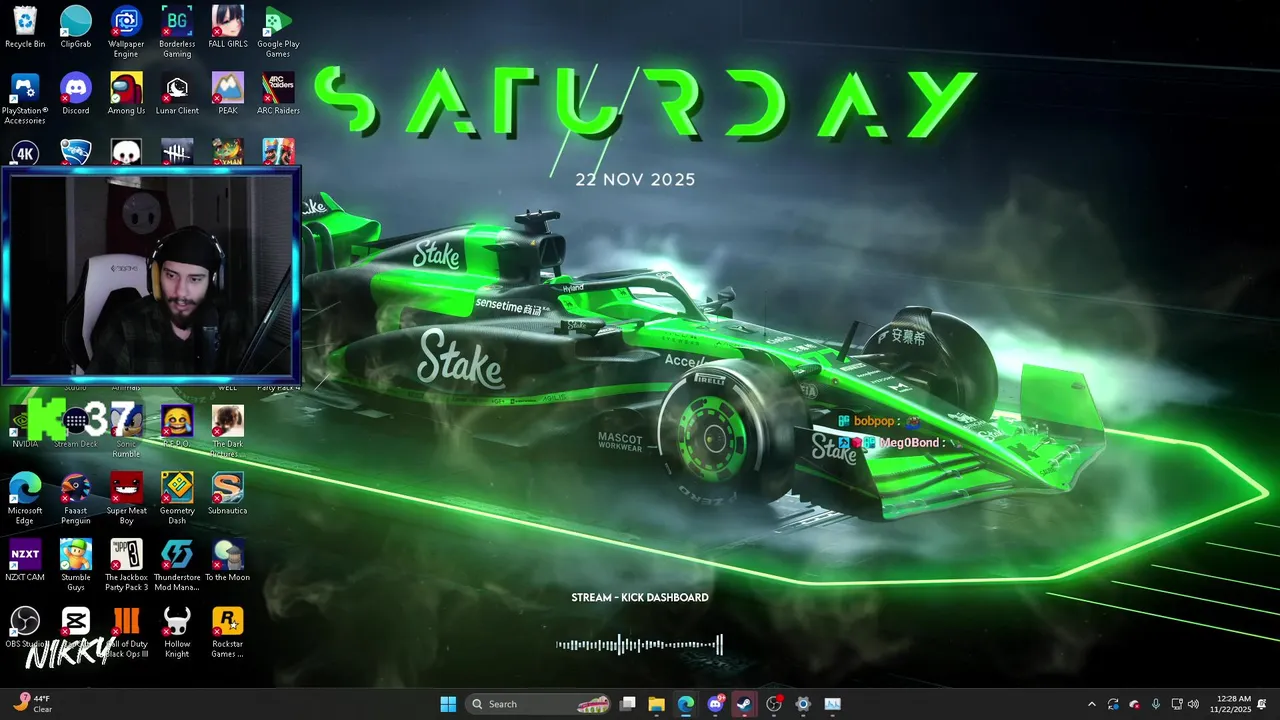The width and height of the screenshot is (1280, 720).
Task: Open PlayStation Accessories shortcut
Action: coord(25,98)
